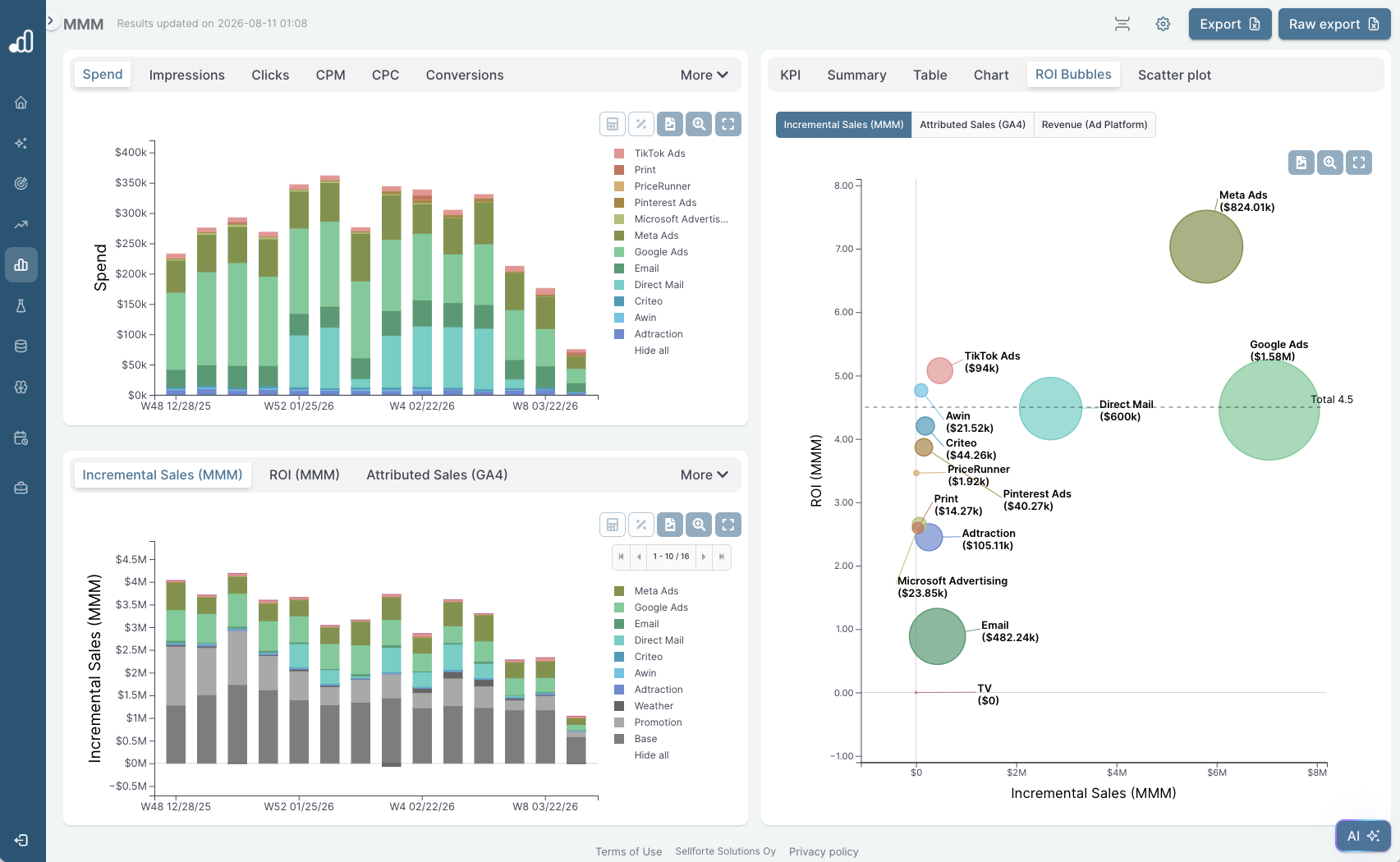The height and width of the screenshot is (862, 1400).
Task: Switch to ROI (MMM) tab
Action: tap(305, 475)
